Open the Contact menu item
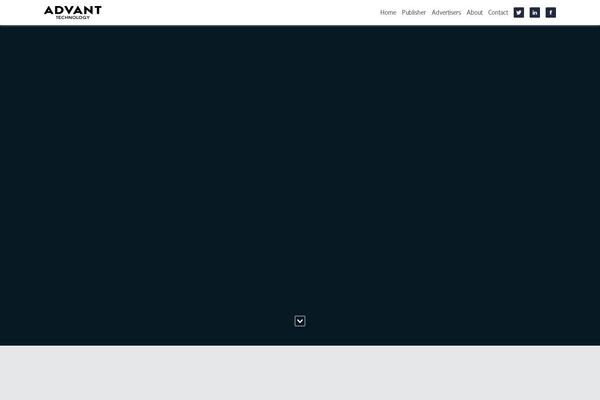600x400 pixels. [x=498, y=13]
